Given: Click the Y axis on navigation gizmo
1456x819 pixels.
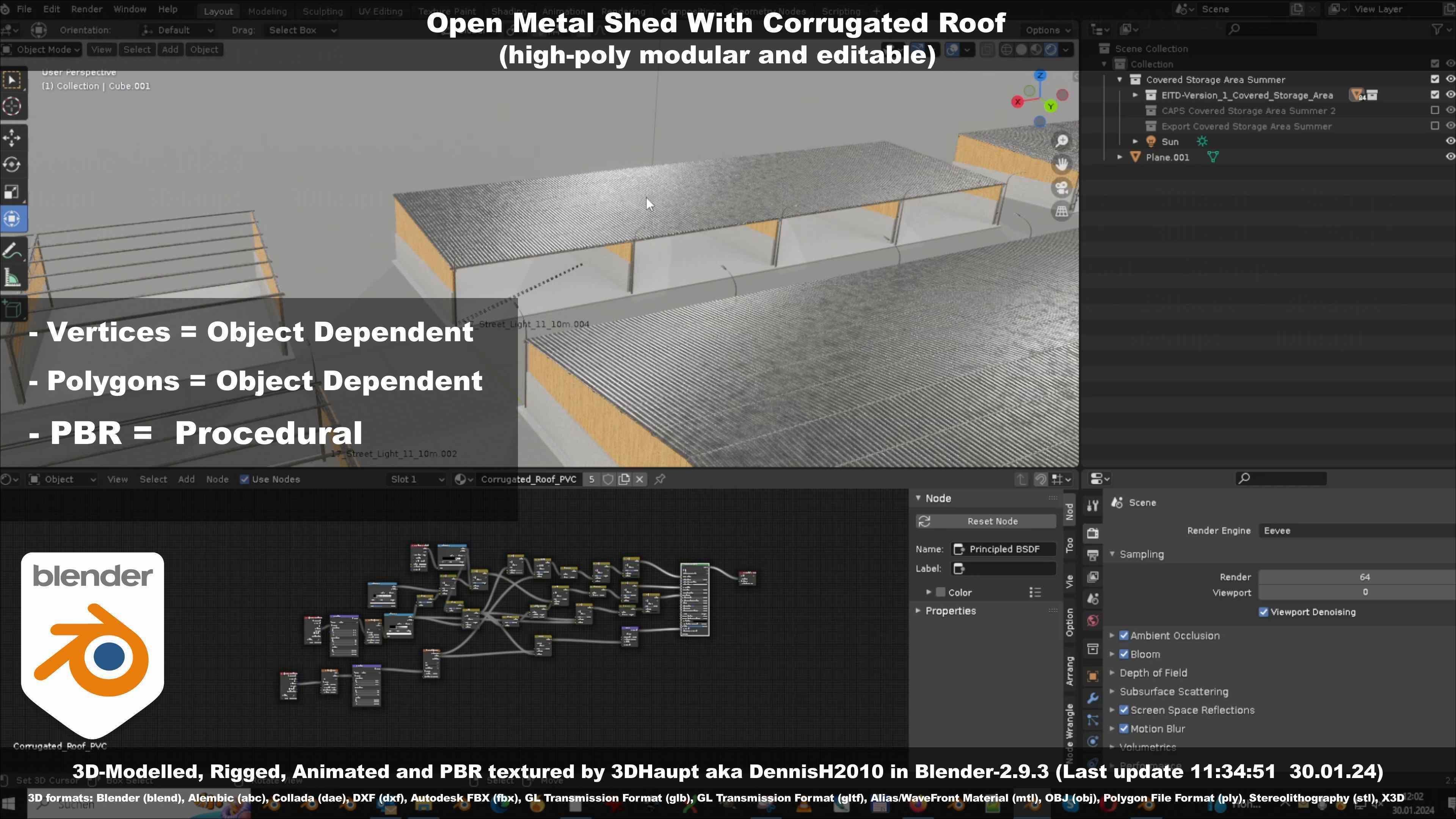Looking at the screenshot, I should point(1050,106).
